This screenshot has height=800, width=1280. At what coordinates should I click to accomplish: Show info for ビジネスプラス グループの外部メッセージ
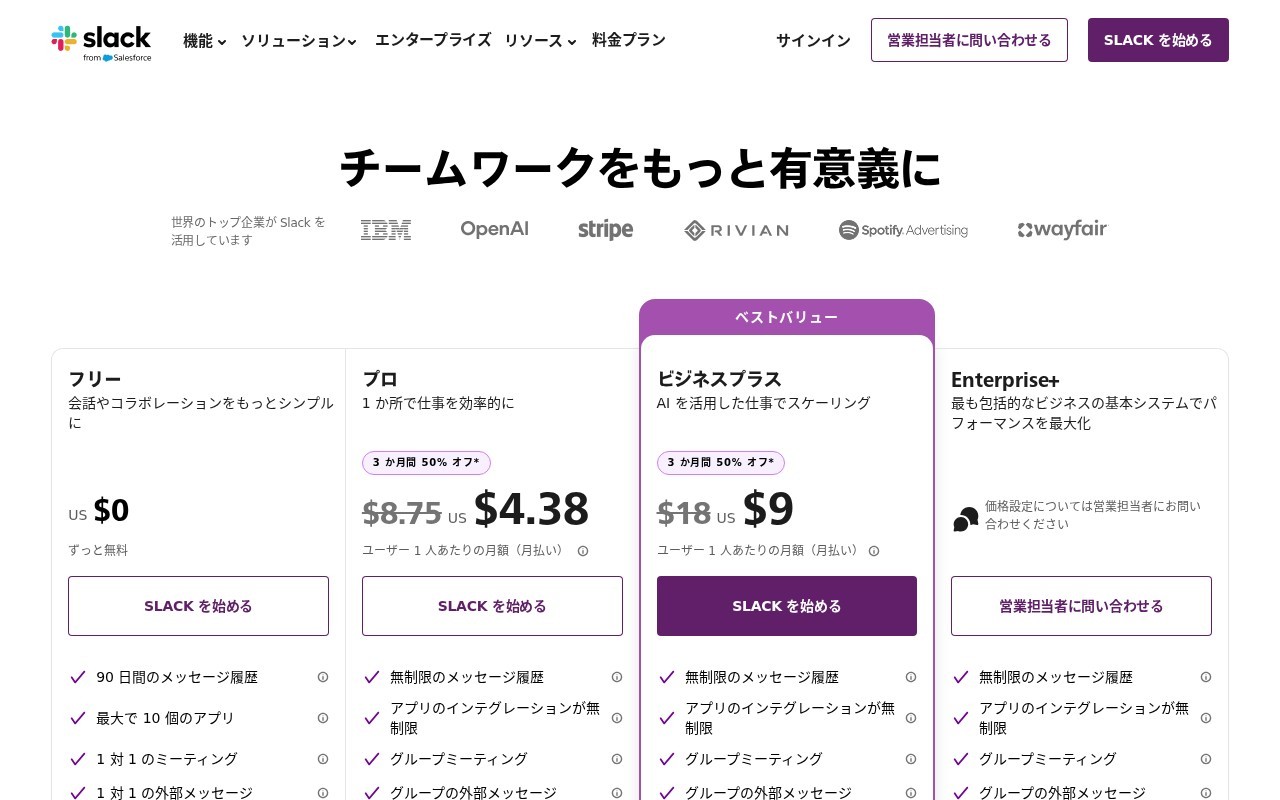911,793
